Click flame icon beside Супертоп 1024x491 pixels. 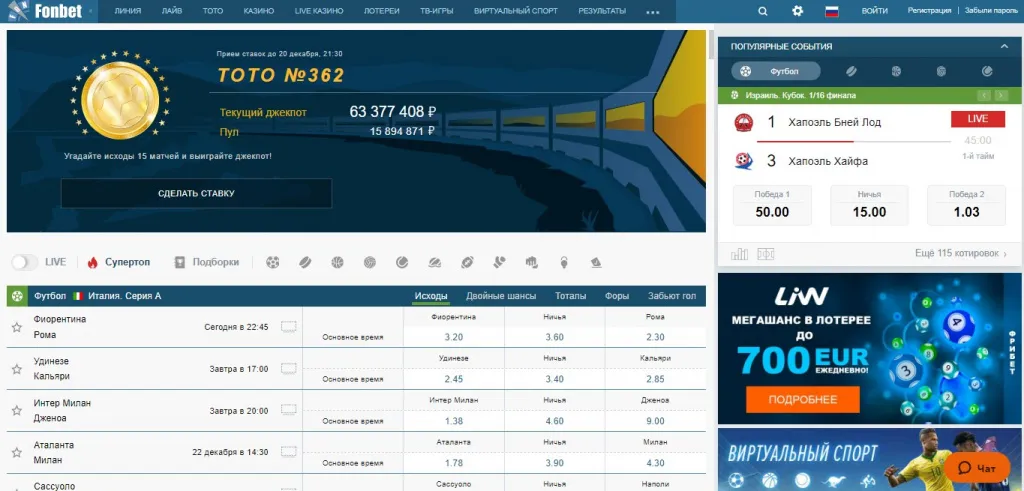pos(92,262)
